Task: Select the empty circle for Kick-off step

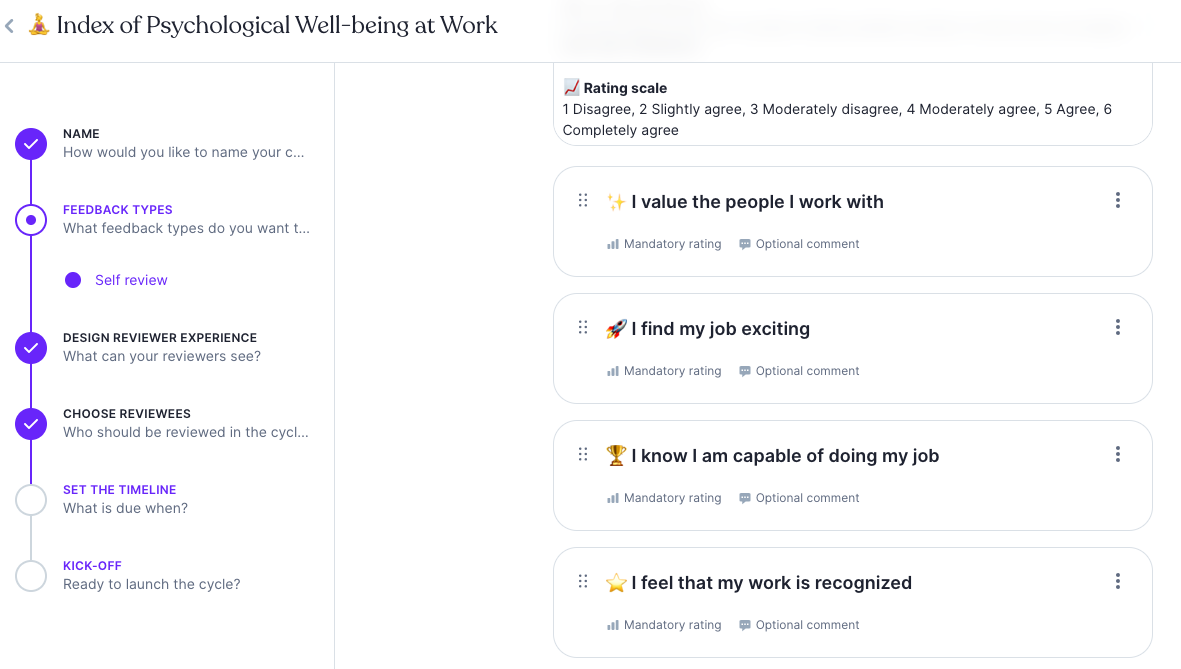Action: (x=31, y=576)
